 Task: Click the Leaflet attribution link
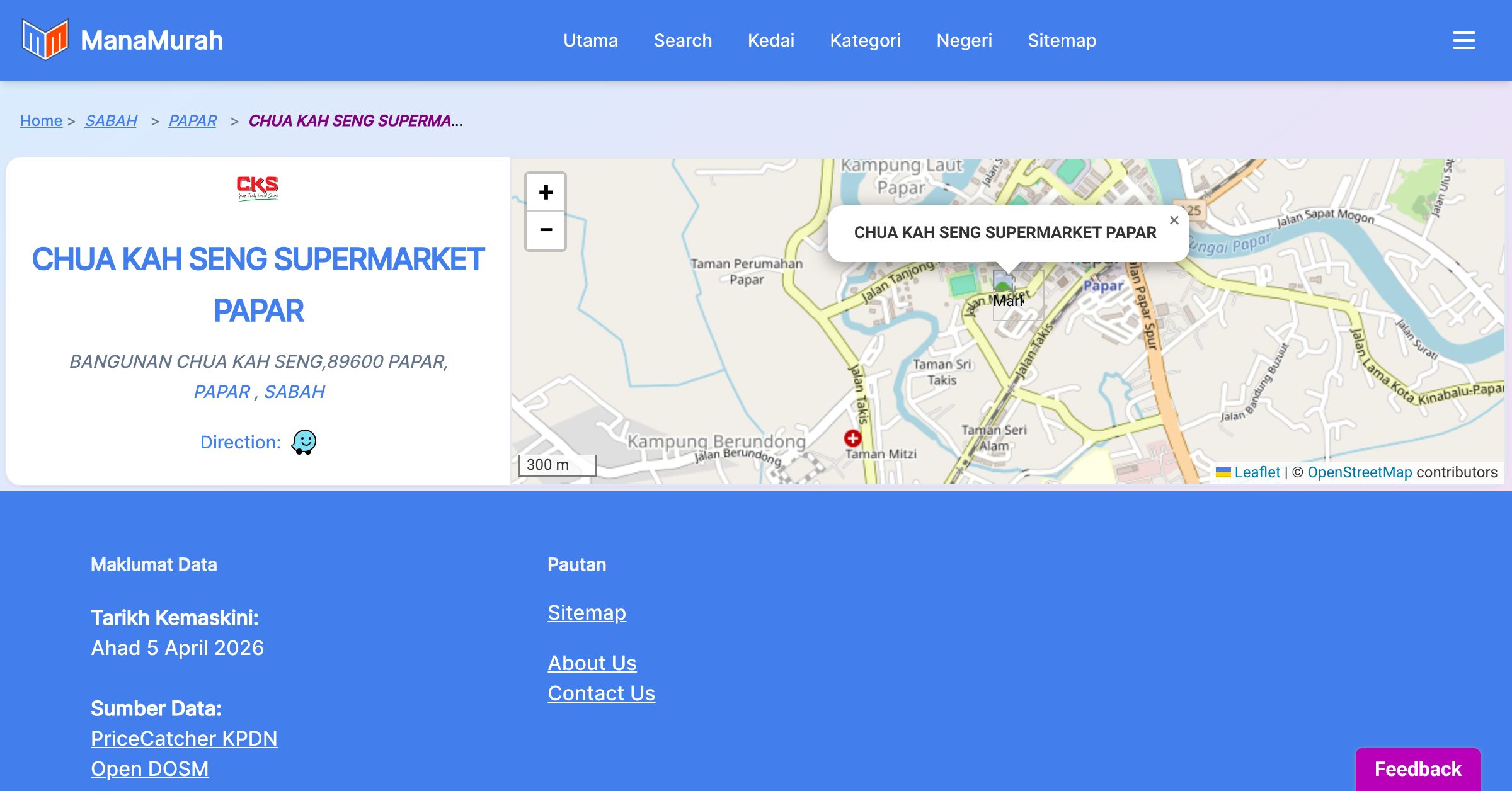[x=1257, y=472]
